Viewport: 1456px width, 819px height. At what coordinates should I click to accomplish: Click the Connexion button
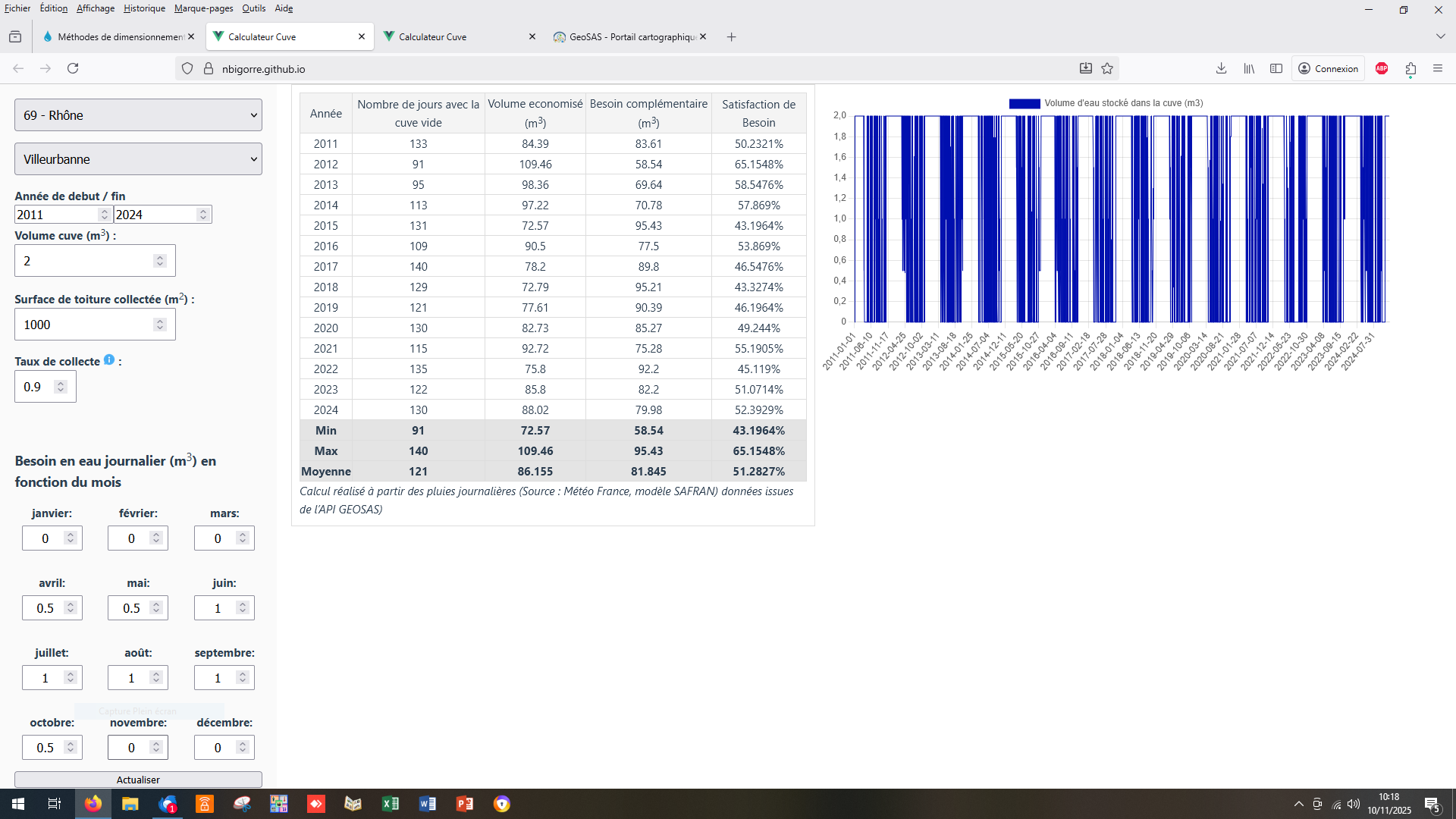[1328, 68]
